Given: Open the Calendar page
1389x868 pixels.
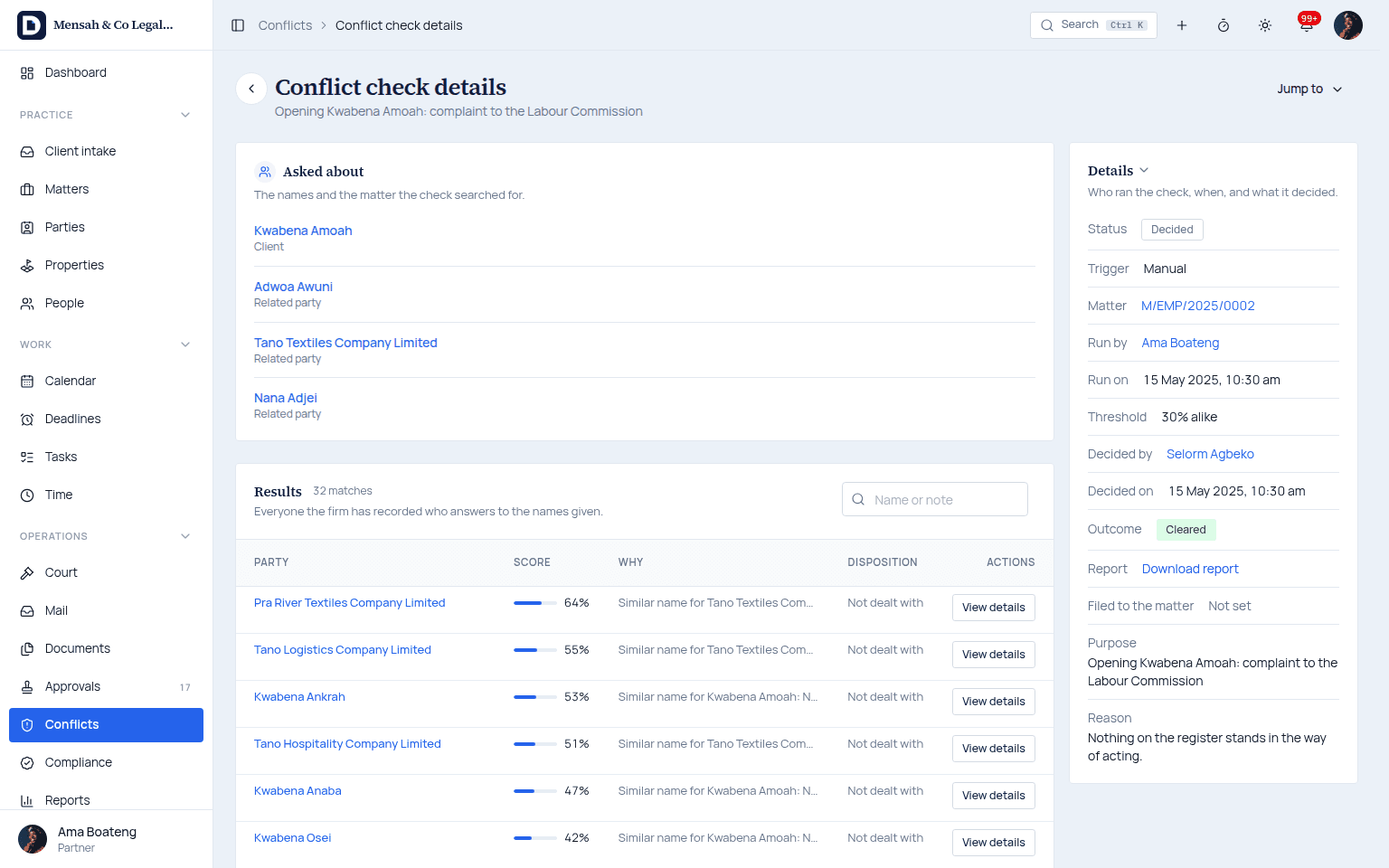Looking at the screenshot, I should (x=106, y=381).
